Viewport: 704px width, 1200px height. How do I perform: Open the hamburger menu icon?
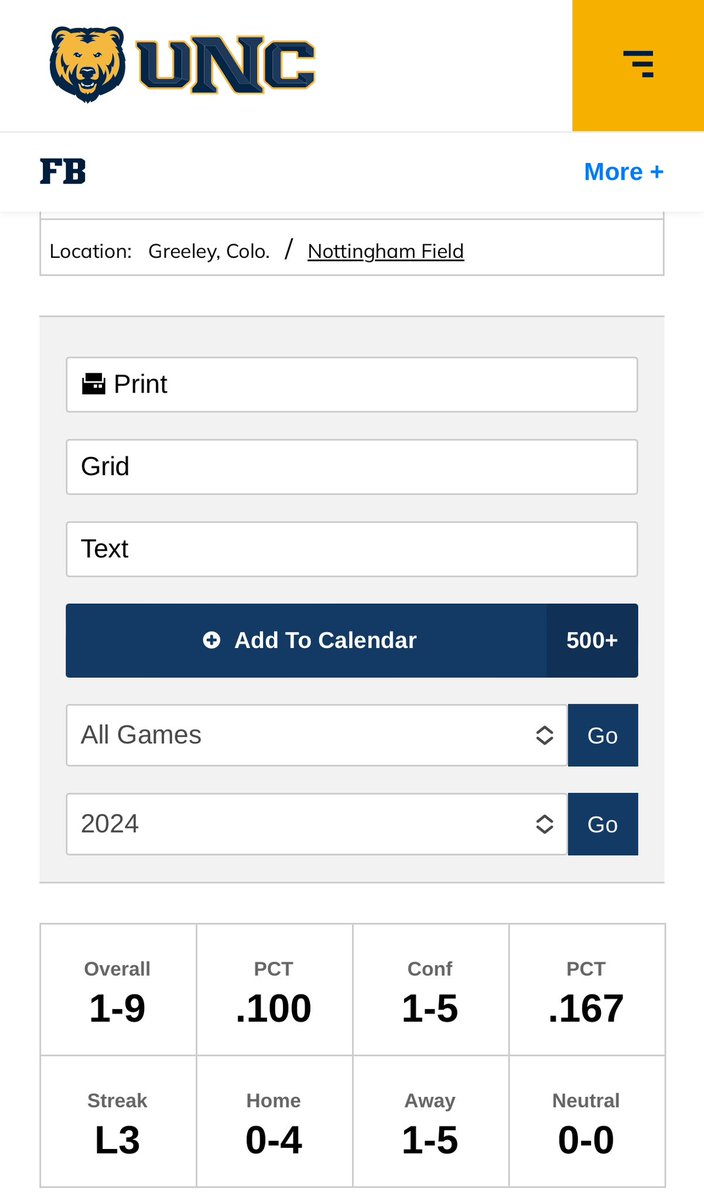click(638, 64)
